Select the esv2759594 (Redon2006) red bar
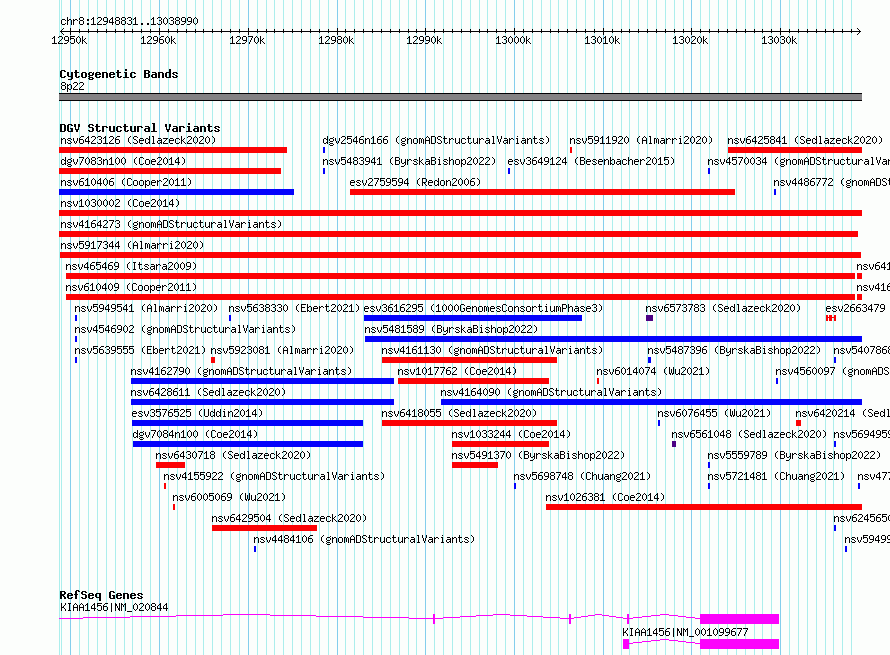Image resolution: width=890 pixels, height=655 pixels. (x=542, y=192)
